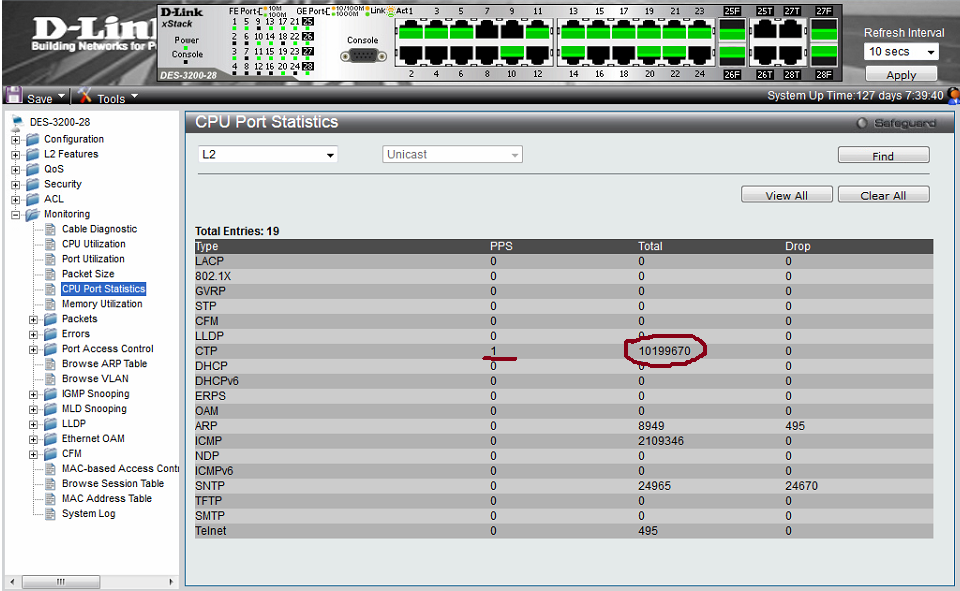Image resolution: width=960 pixels, height=591 pixels.
Task: Click the Safeguard indicator icon
Action: [861, 123]
